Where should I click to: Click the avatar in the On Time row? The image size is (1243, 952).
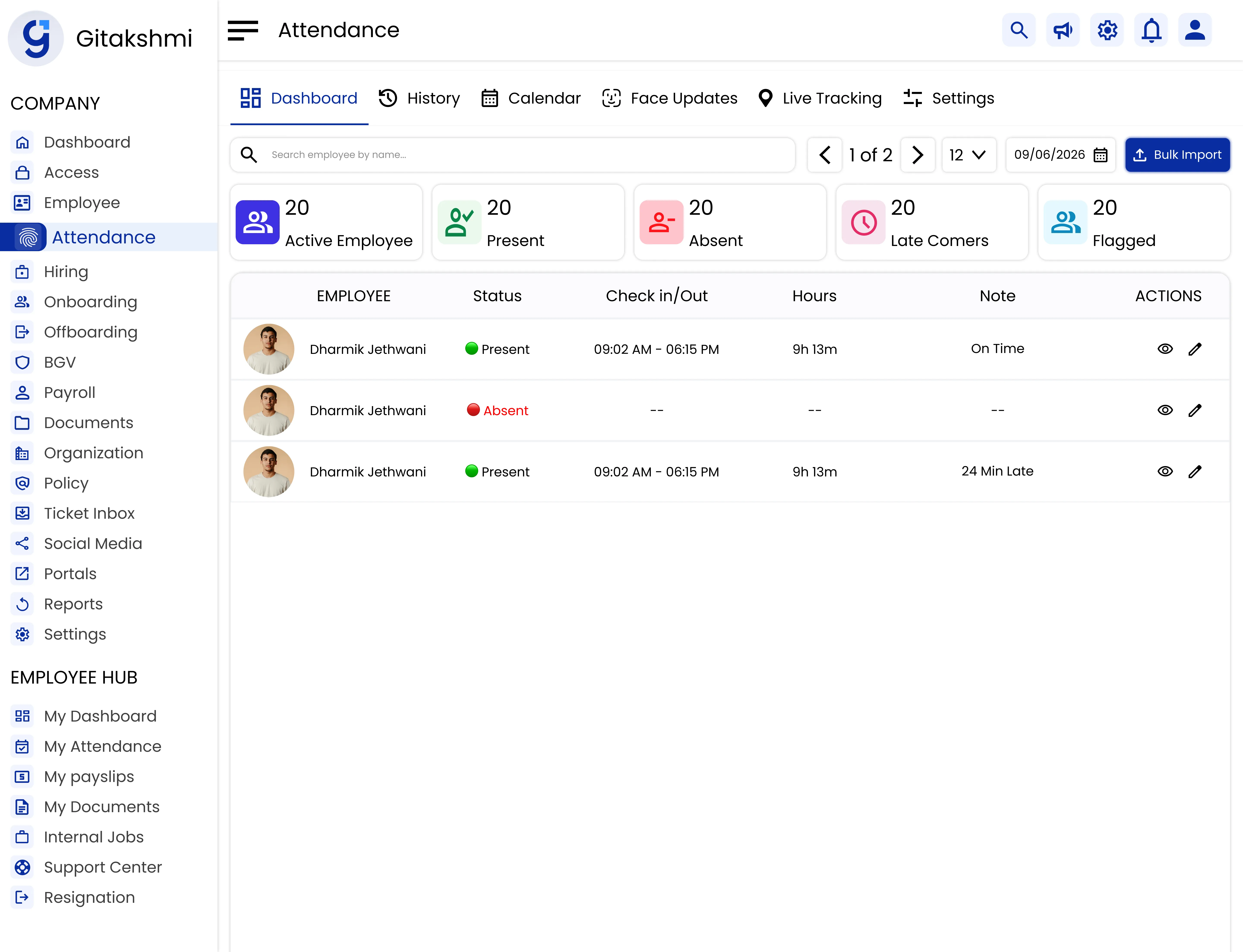(269, 349)
